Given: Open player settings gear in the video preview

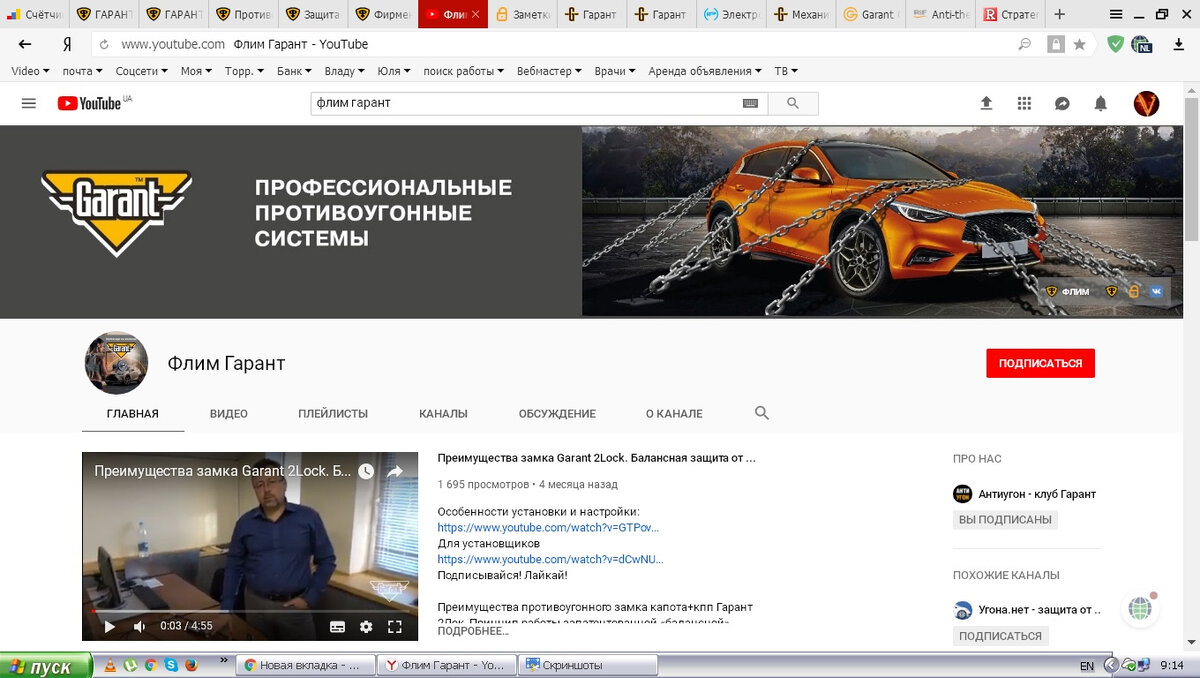Looking at the screenshot, I should click(366, 625).
